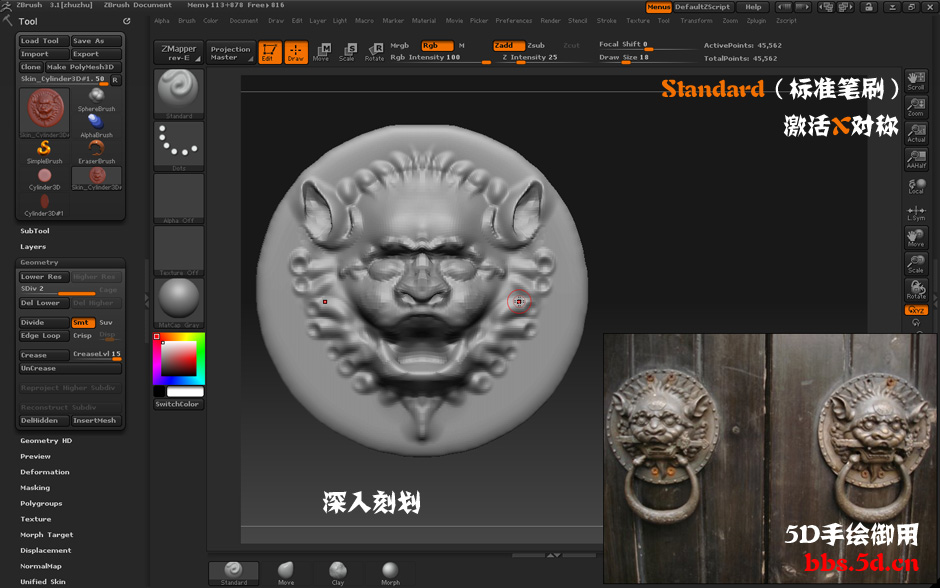The width and height of the screenshot is (940, 588).
Task: Expand the Deformation section
Action: (x=45, y=472)
